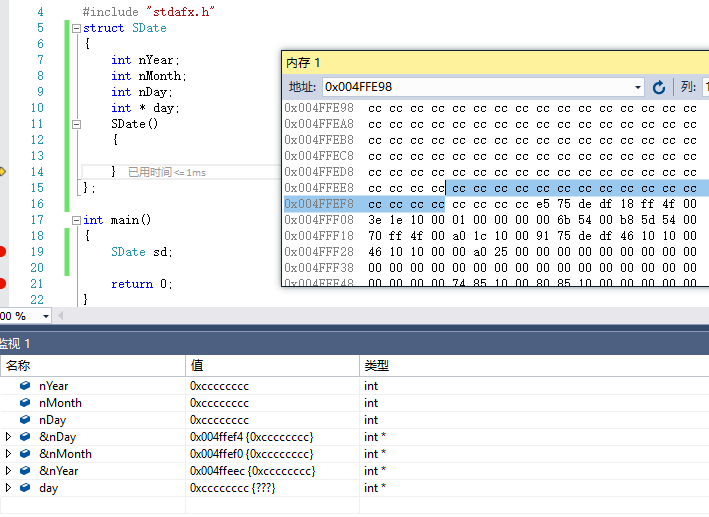Toggle the breakpoint on line 21
This screenshot has height=517, width=709.
coord(2,284)
